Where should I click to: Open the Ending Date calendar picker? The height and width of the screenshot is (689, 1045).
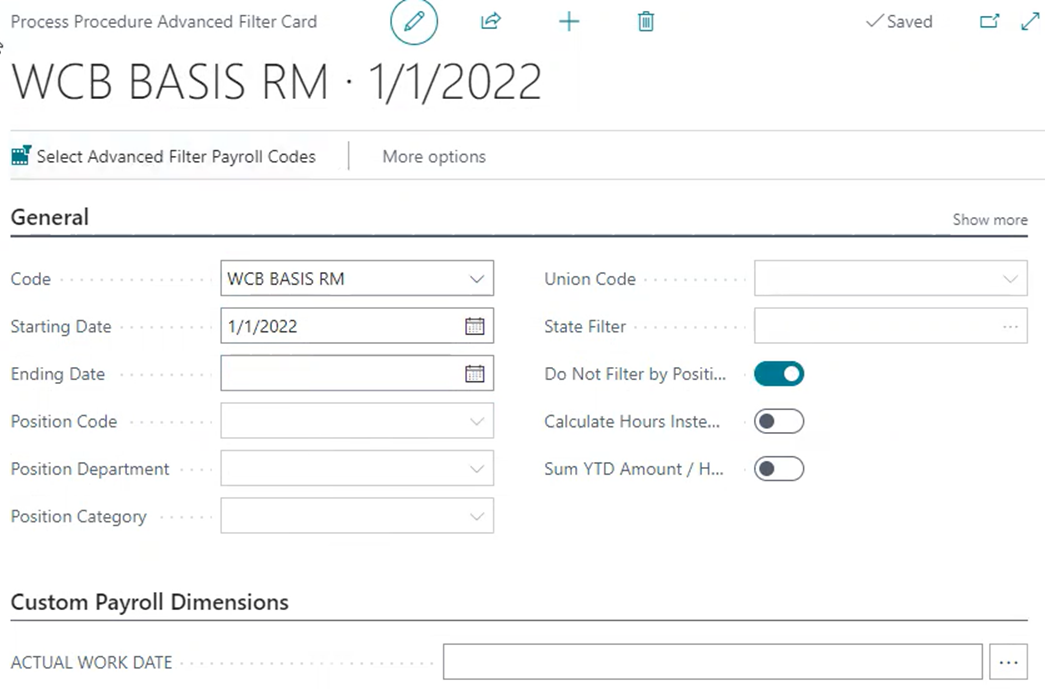coord(475,374)
